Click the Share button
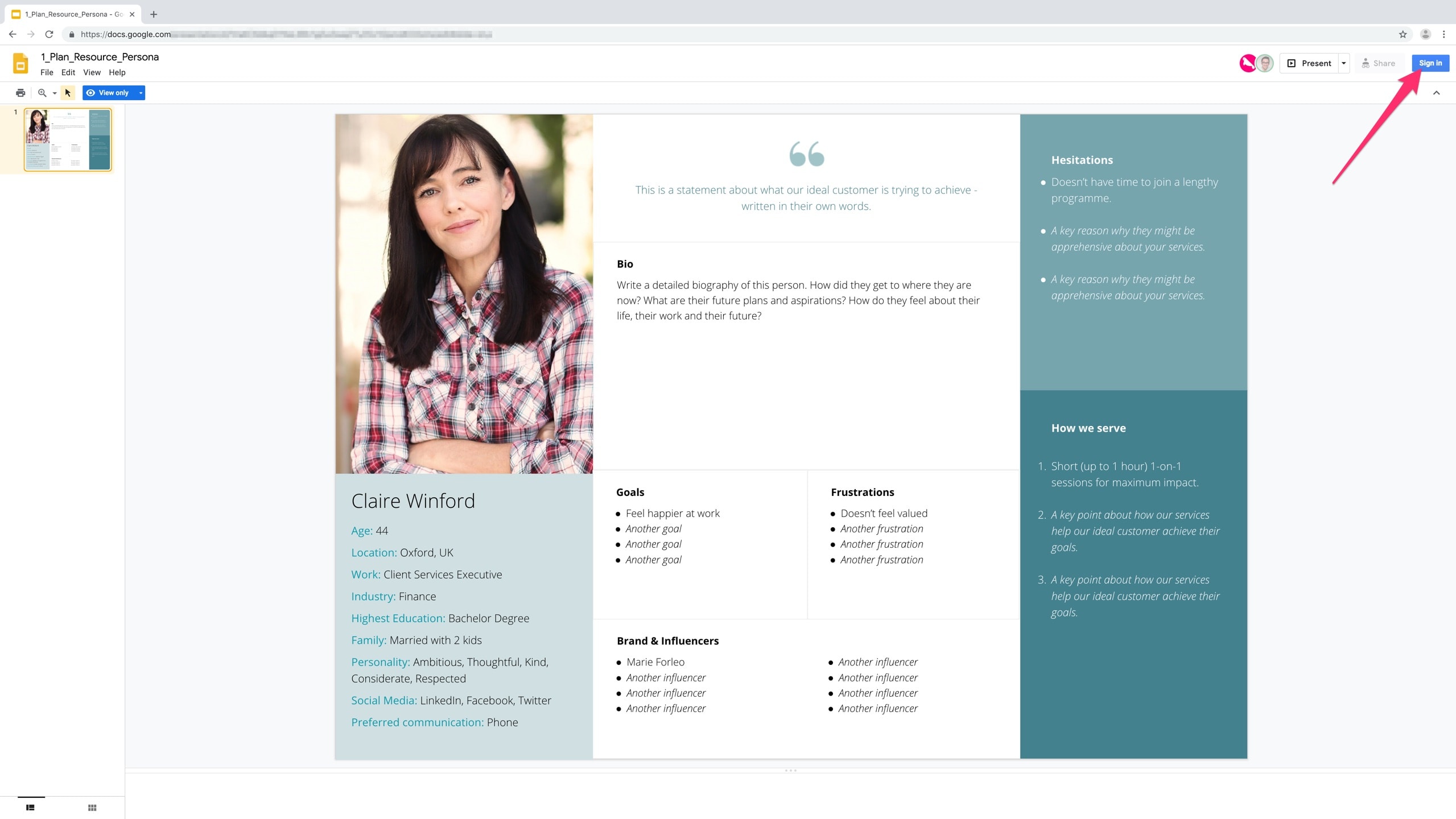 1378,63
